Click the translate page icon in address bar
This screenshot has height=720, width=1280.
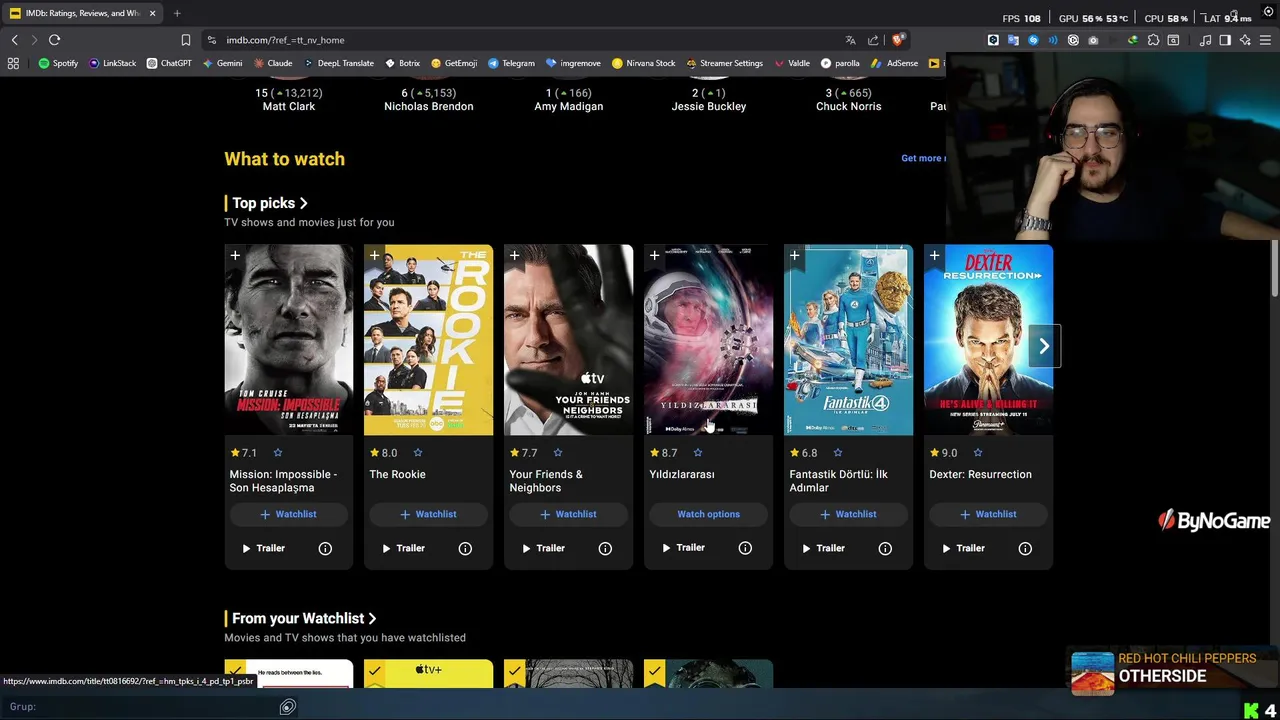pyautogui.click(x=850, y=40)
